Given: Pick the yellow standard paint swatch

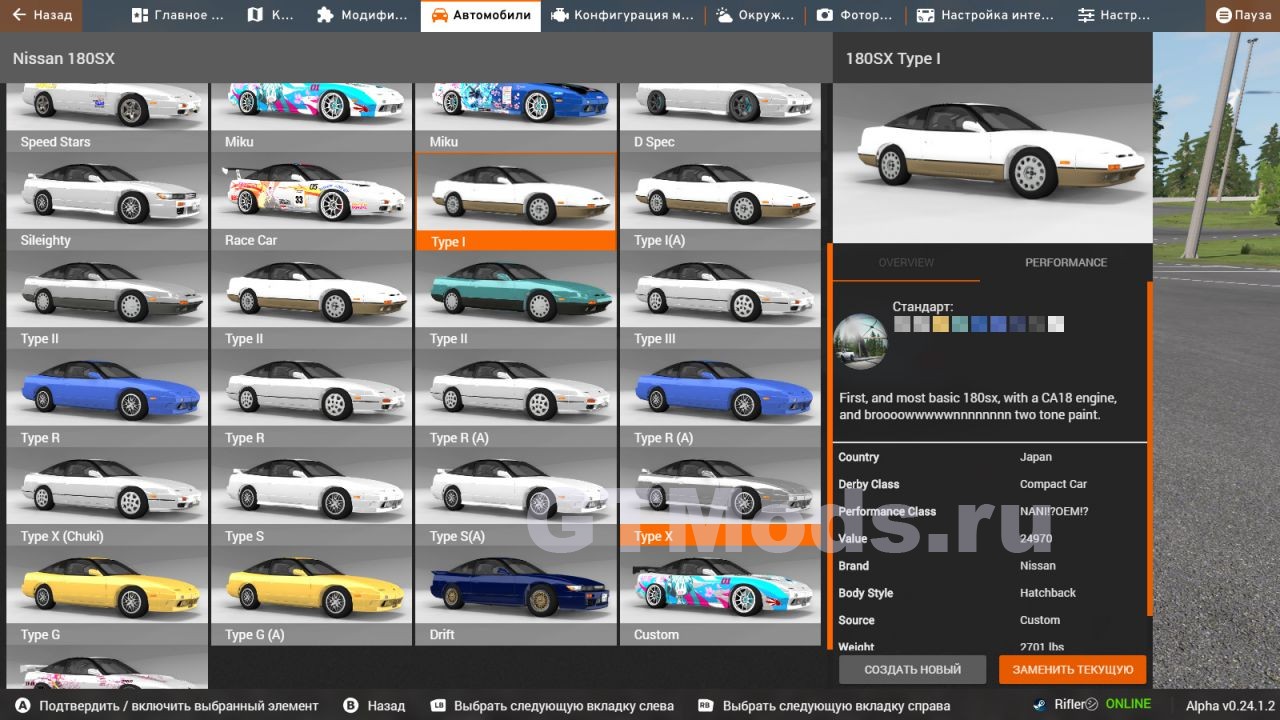Looking at the screenshot, I should click(940, 324).
